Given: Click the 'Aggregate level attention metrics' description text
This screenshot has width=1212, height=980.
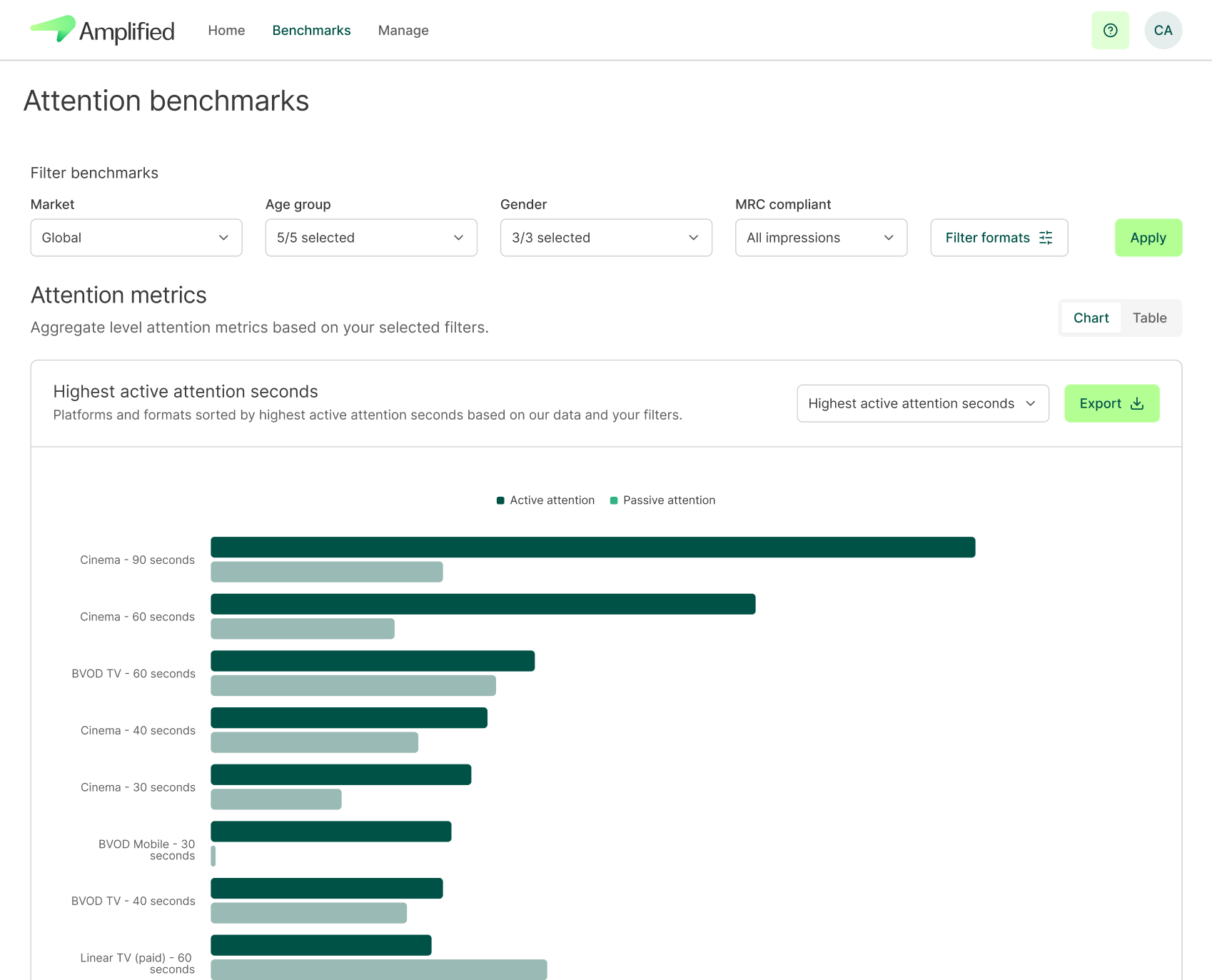Looking at the screenshot, I should (260, 328).
